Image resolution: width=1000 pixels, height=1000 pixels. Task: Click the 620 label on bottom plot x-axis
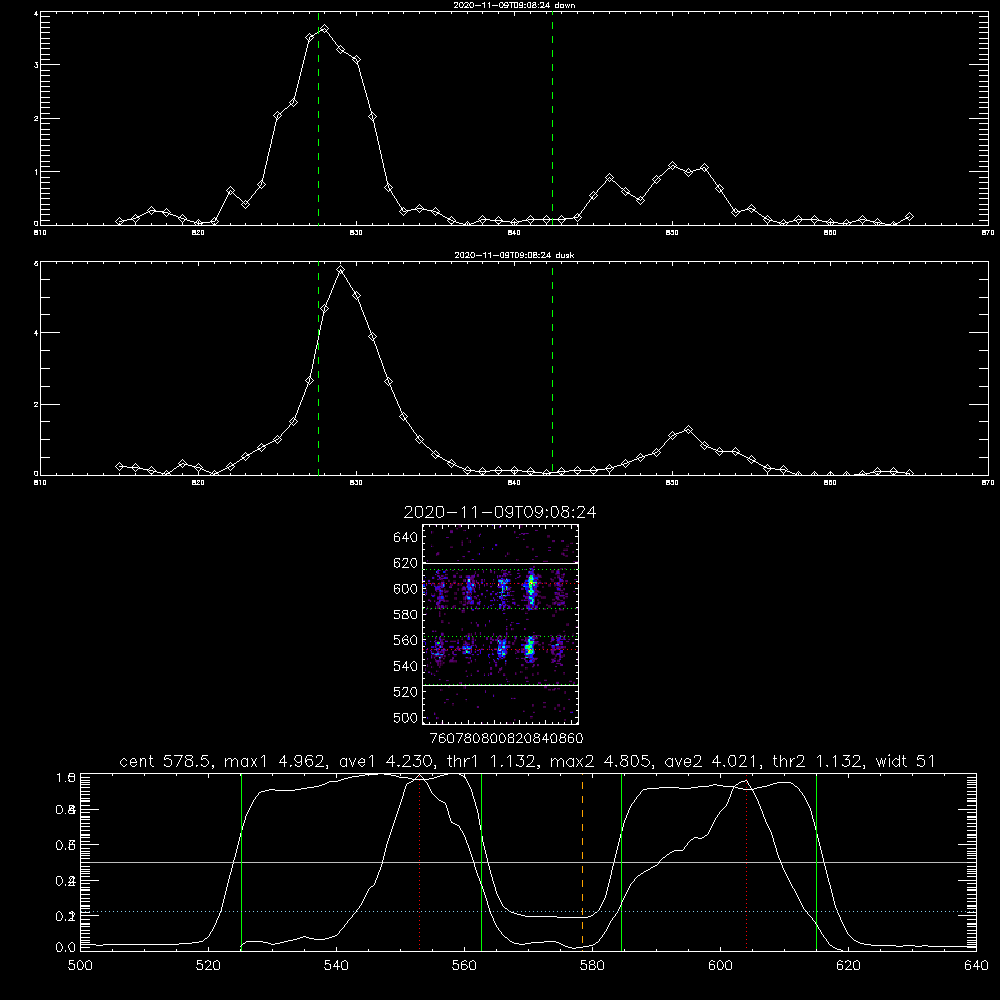pos(848,966)
